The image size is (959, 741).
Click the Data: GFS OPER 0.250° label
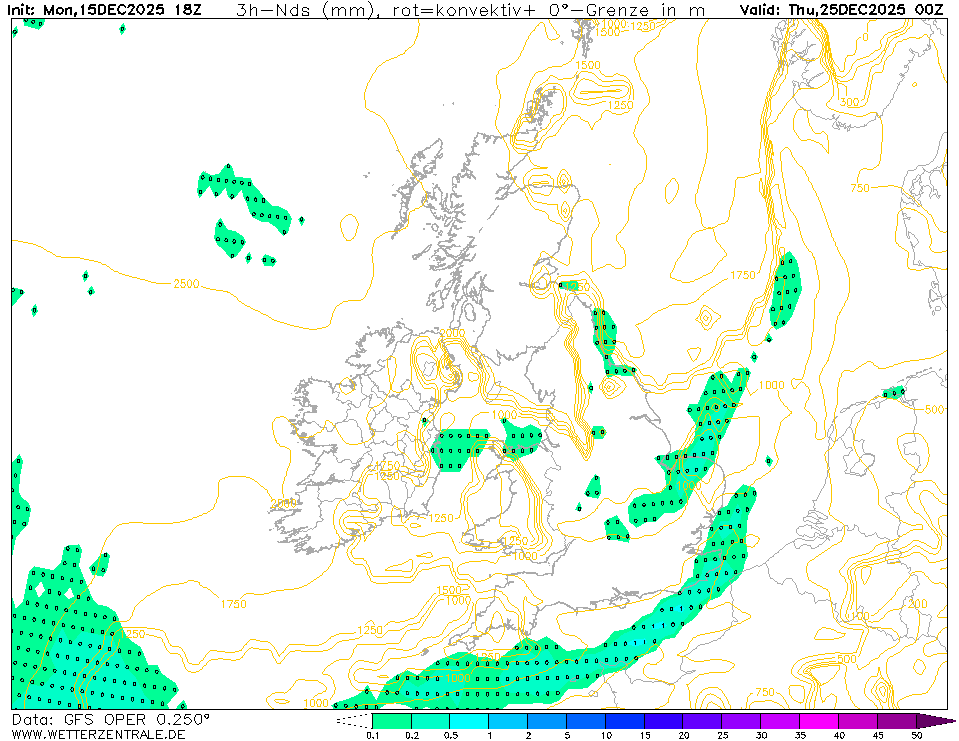click(x=110, y=719)
